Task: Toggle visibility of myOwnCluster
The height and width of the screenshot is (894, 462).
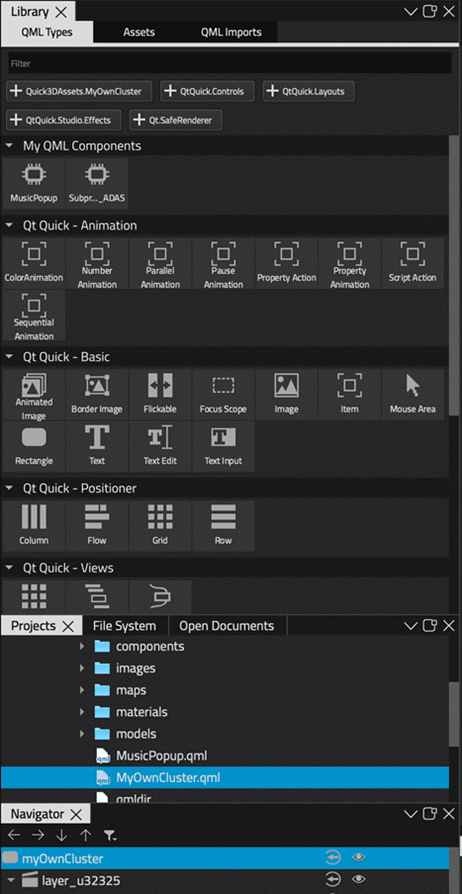Action: [358, 857]
